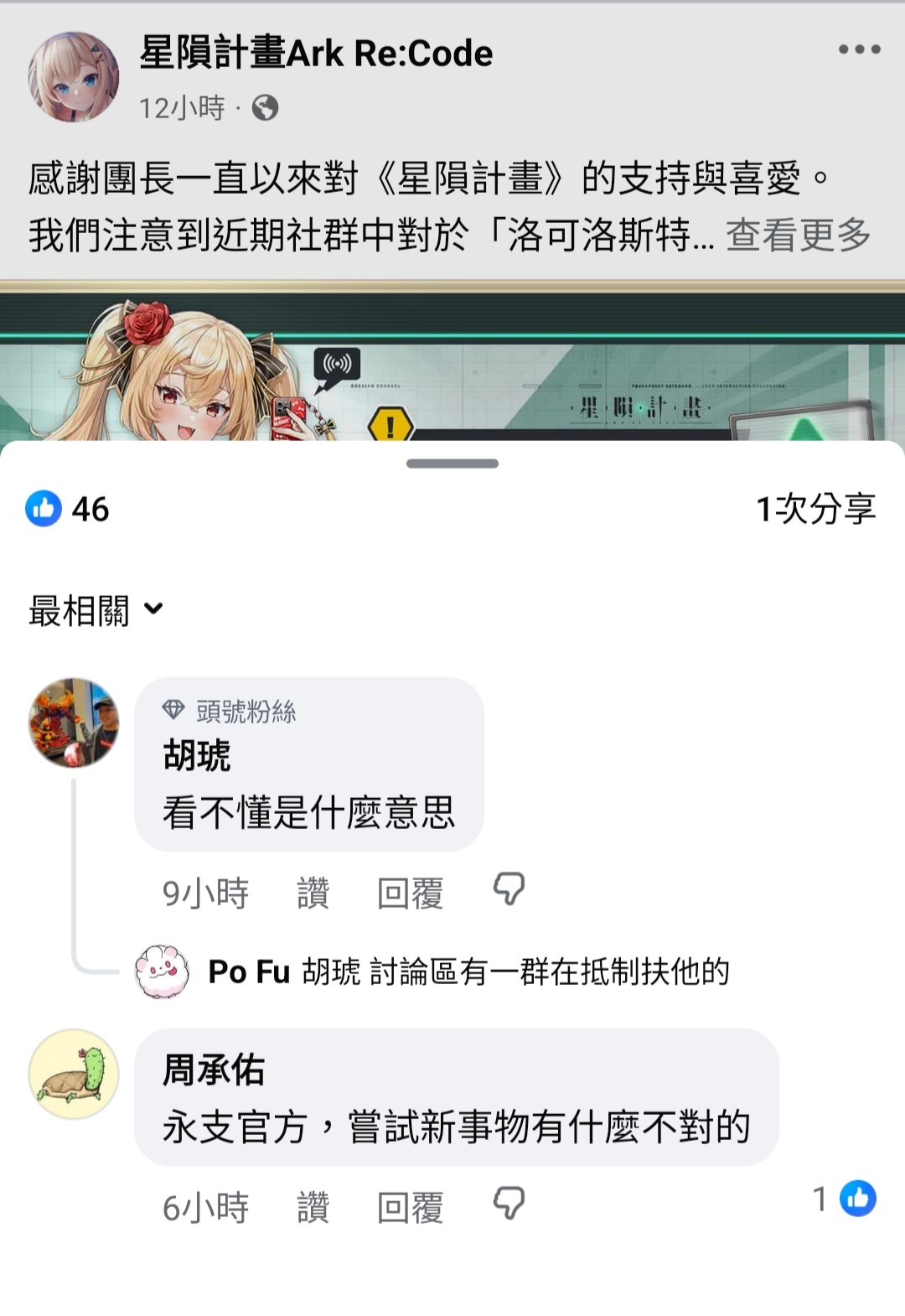
Task: Grab the comment sheet drag handle
Action: click(x=452, y=464)
